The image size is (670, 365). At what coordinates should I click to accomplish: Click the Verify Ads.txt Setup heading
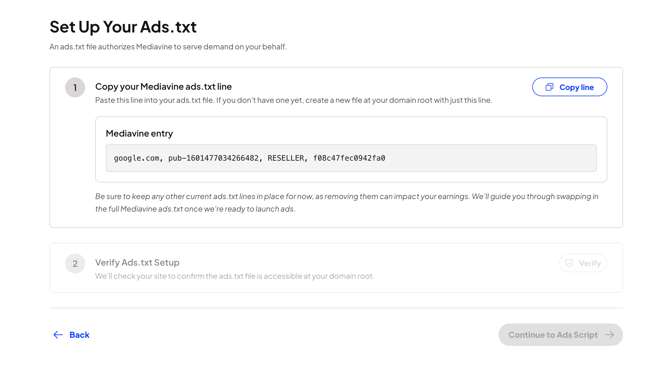coord(137,262)
